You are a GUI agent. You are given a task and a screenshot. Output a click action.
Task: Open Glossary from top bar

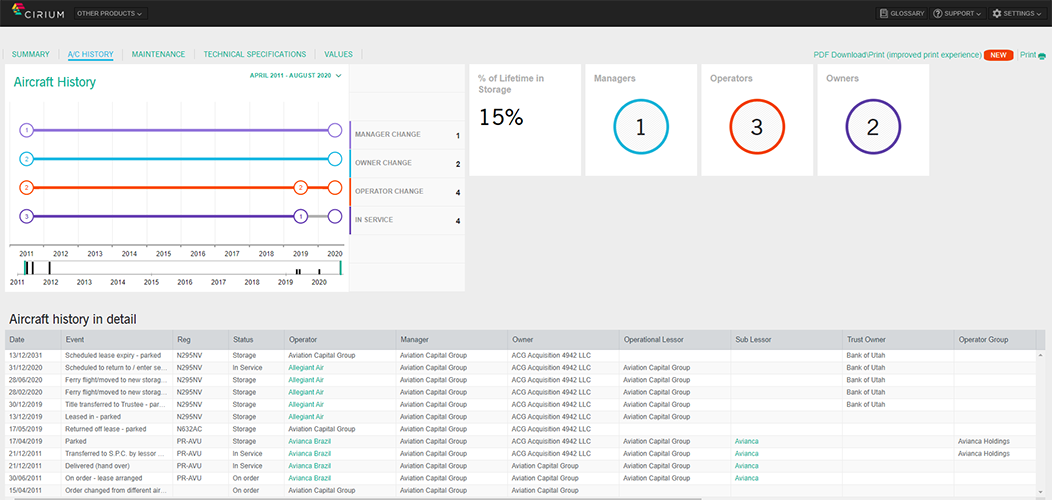tap(902, 13)
